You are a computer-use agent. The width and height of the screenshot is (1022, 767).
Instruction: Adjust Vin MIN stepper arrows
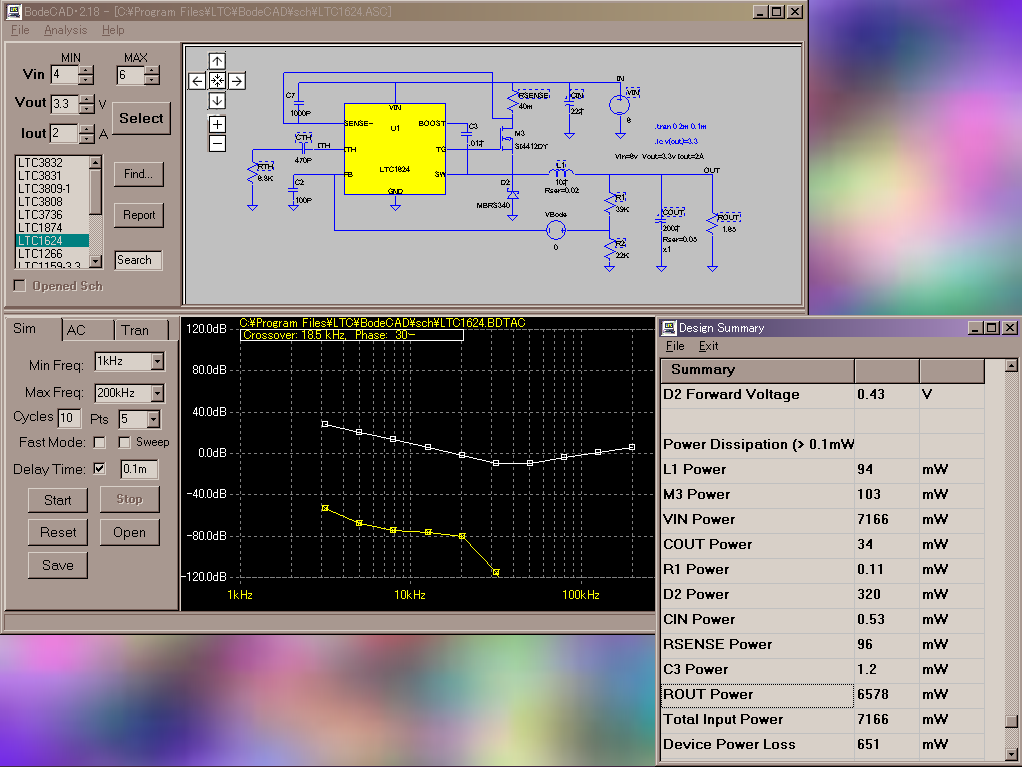(86, 75)
